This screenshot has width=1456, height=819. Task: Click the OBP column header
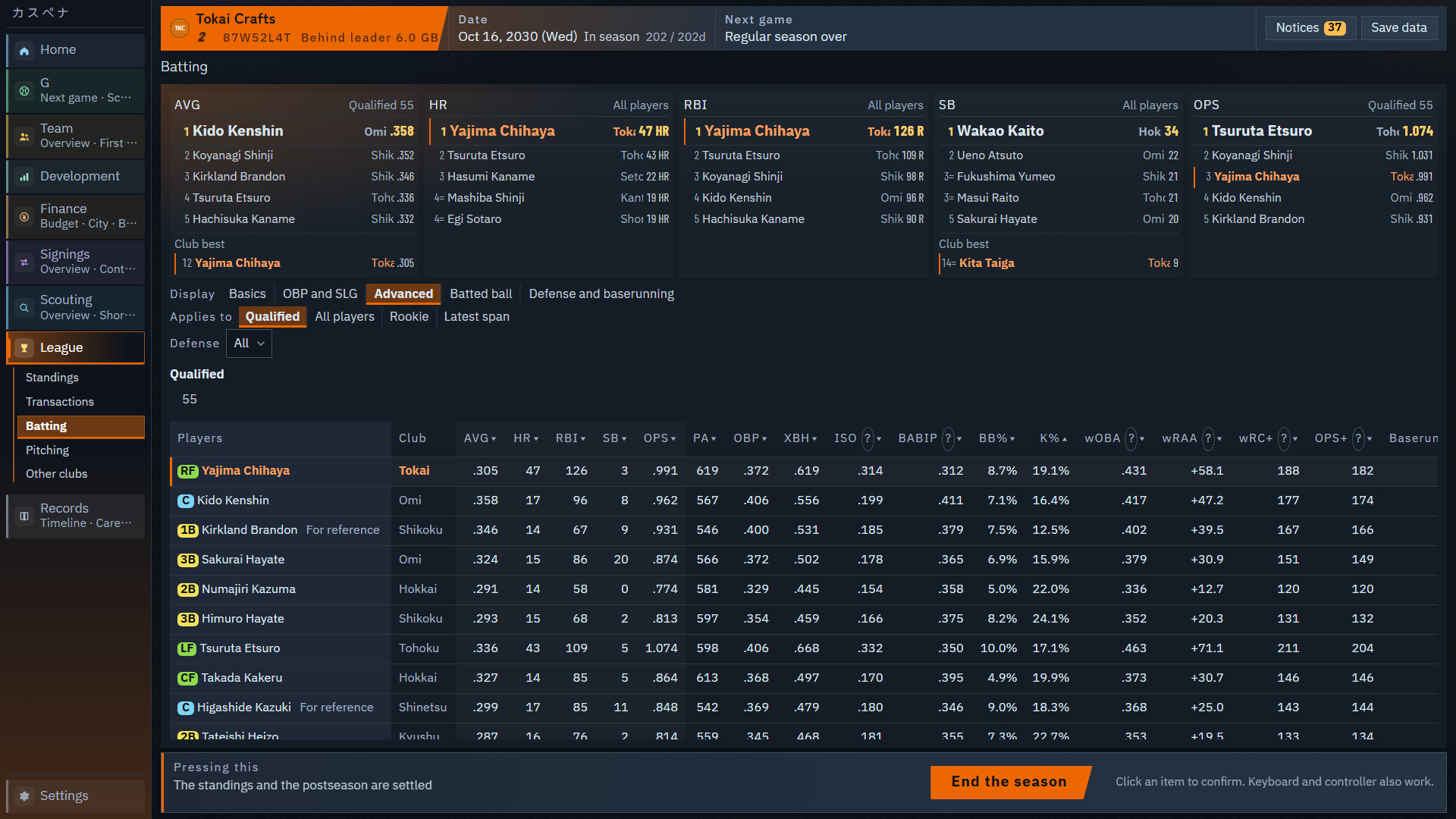pyautogui.click(x=750, y=438)
